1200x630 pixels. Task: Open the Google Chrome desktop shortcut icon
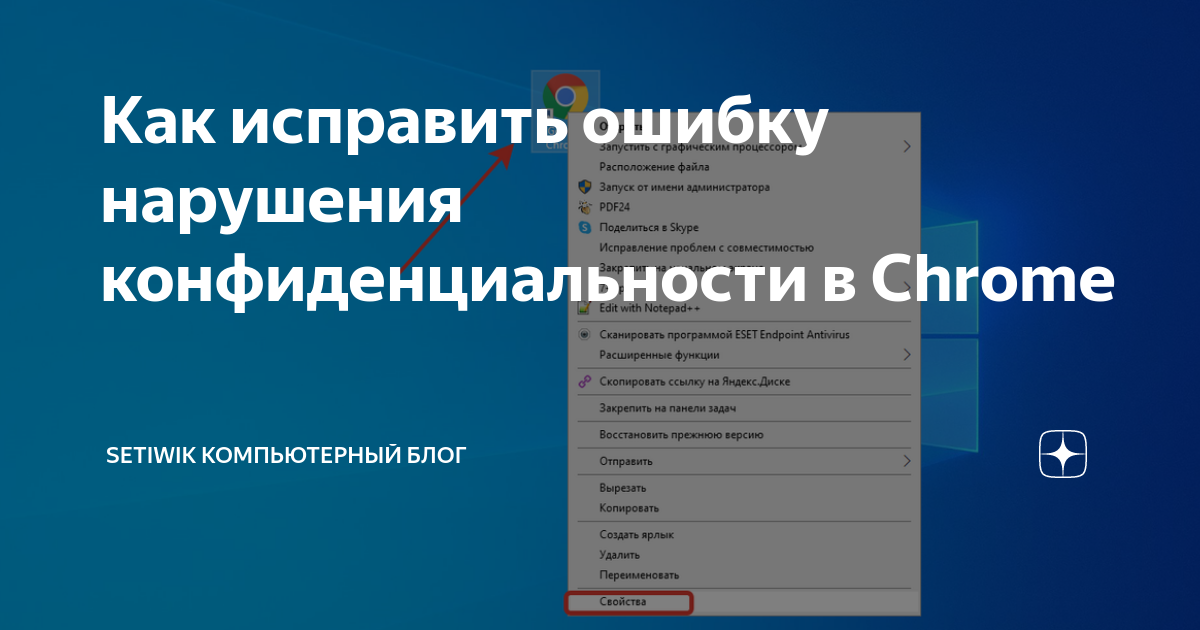pyautogui.click(x=565, y=97)
